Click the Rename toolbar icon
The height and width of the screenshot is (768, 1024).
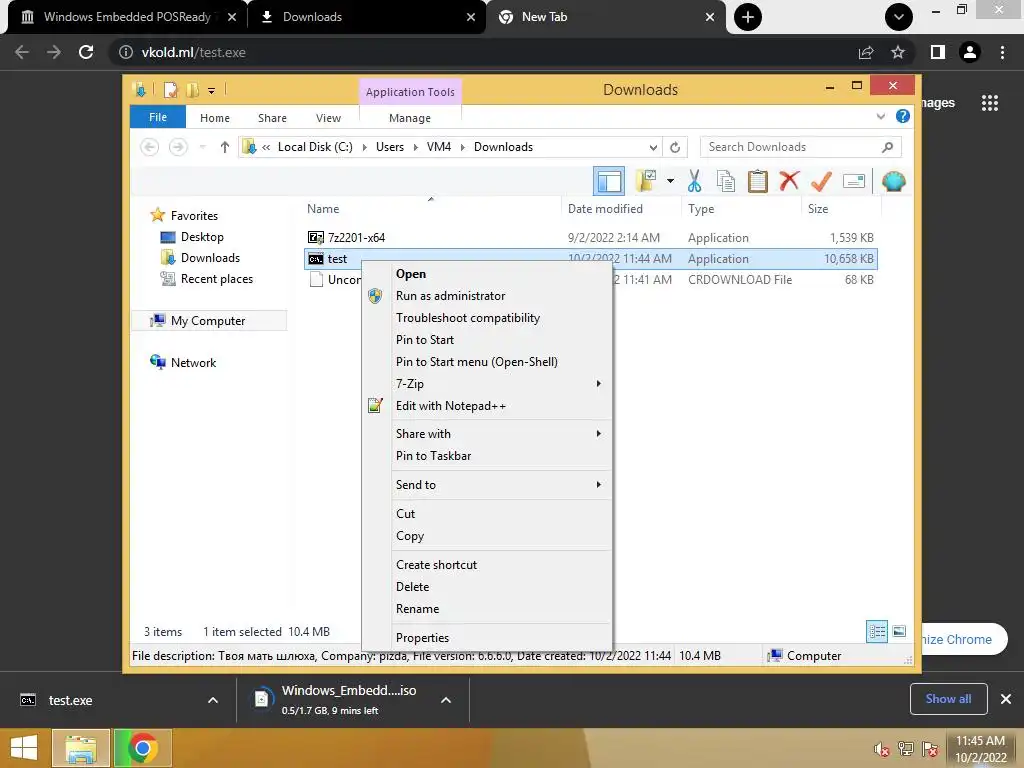pos(854,182)
